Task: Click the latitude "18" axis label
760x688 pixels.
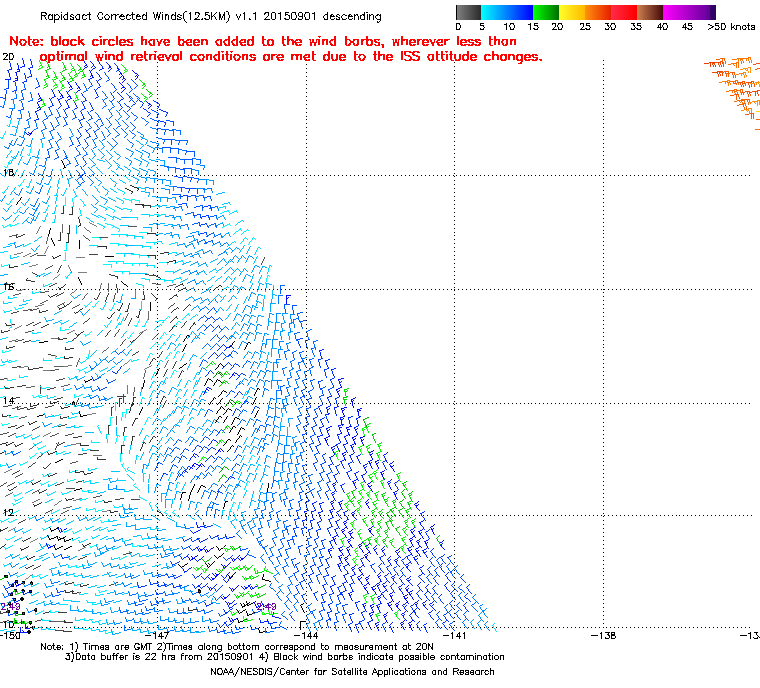Action: point(9,173)
